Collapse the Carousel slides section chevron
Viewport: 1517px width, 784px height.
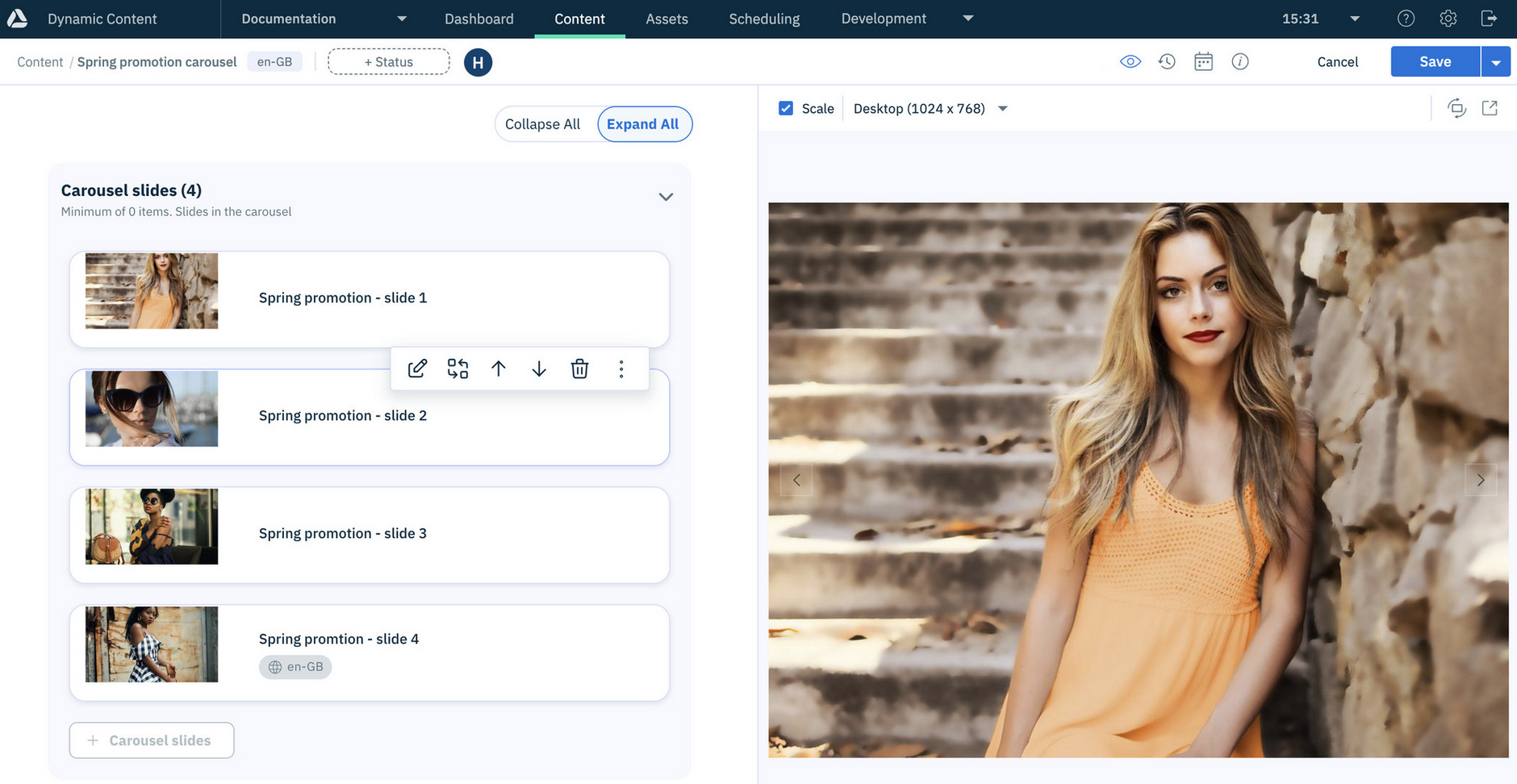[x=666, y=197]
